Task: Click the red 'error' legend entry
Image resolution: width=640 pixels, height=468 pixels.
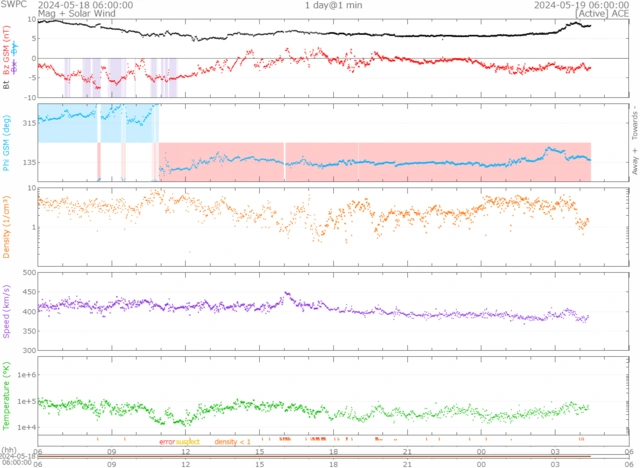Action: 166,441
